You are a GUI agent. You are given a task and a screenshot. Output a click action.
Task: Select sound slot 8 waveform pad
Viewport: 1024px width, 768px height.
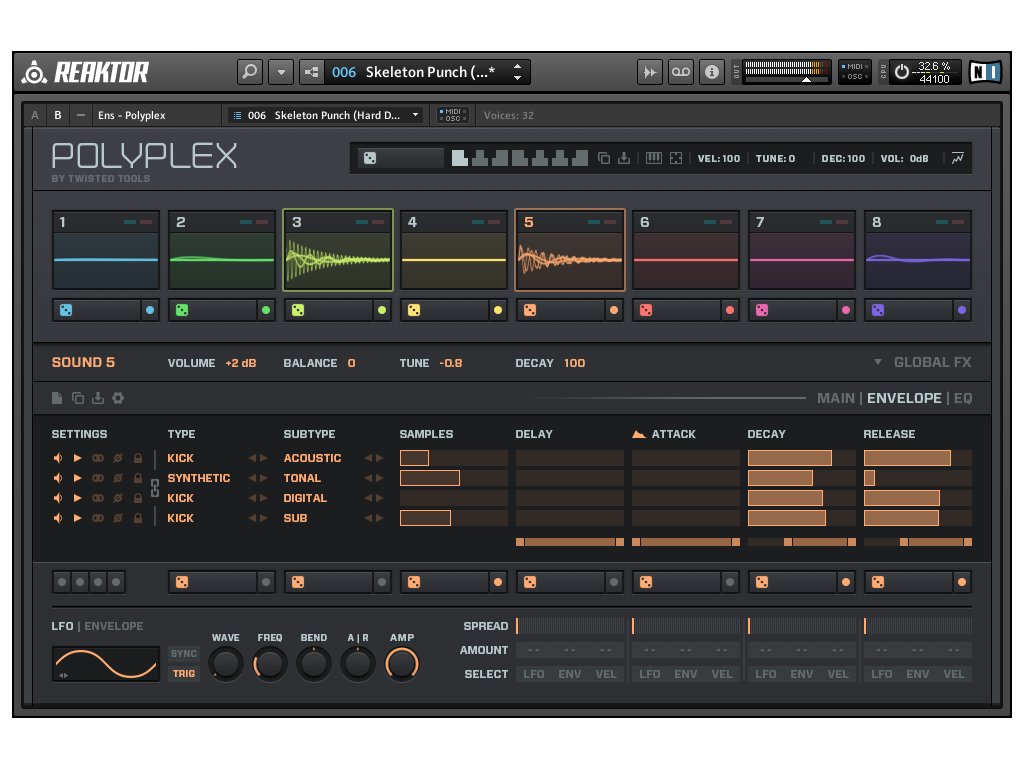917,259
